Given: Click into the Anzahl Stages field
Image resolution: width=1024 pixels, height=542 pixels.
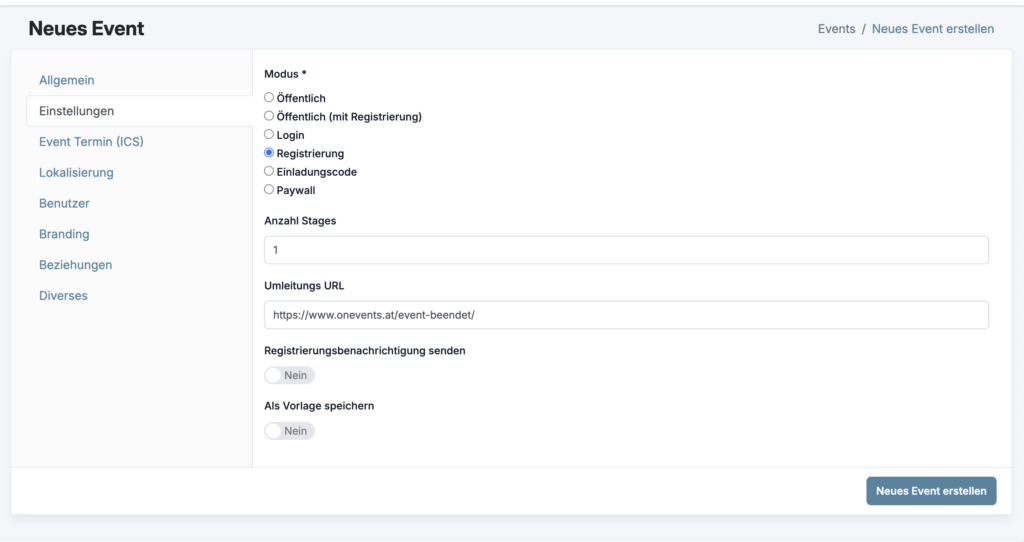Looking at the screenshot, I should pos(626,250).
